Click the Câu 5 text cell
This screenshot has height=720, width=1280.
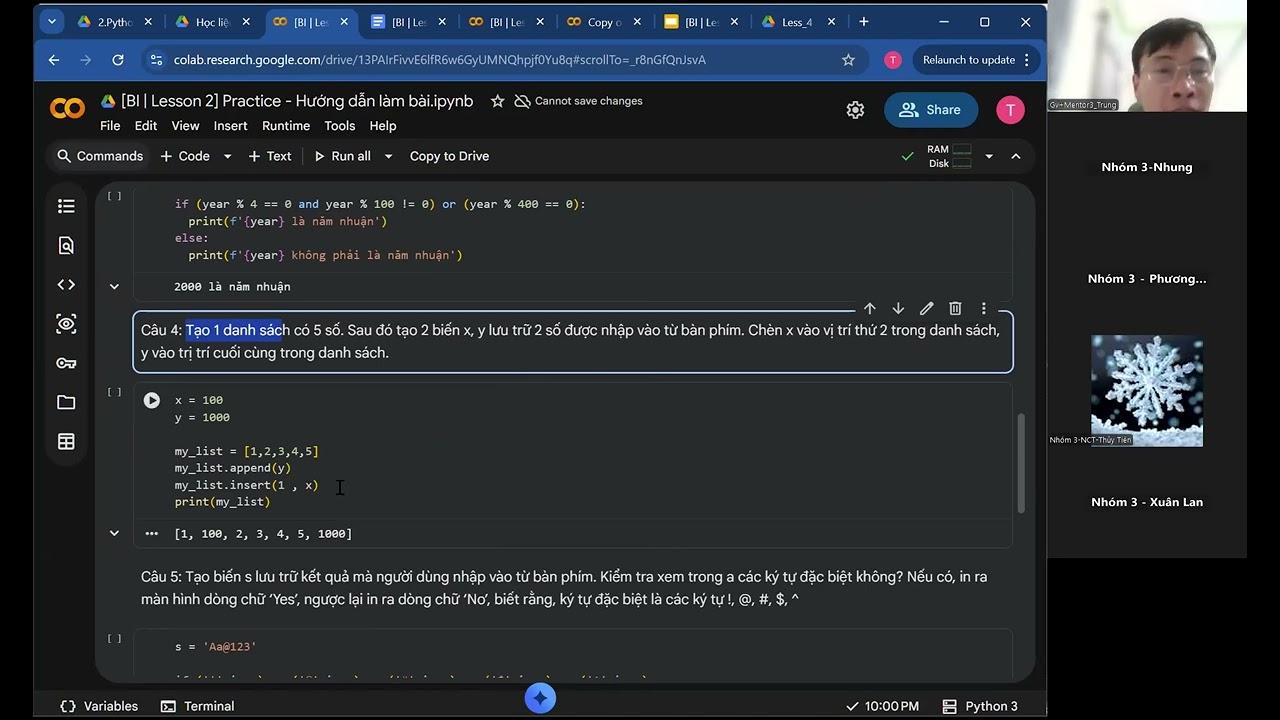click(573, 588)
